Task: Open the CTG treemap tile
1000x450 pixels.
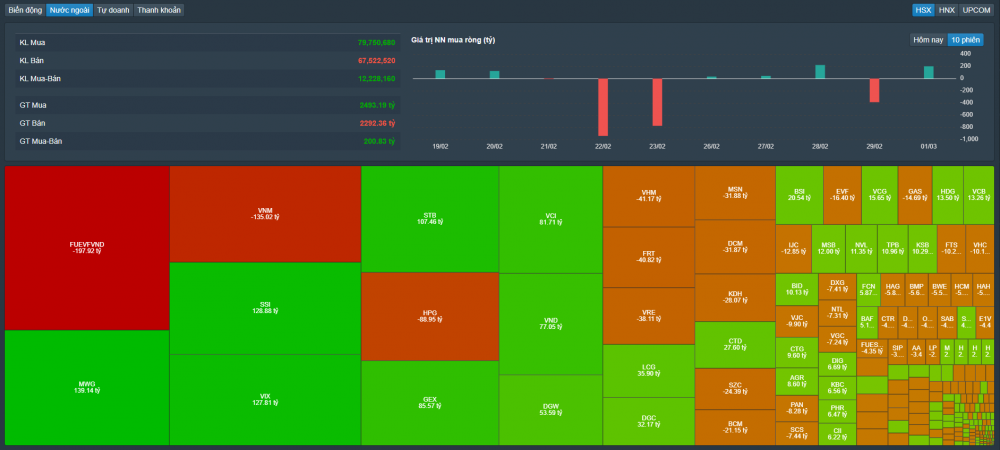Action: [x=797, y=352]
